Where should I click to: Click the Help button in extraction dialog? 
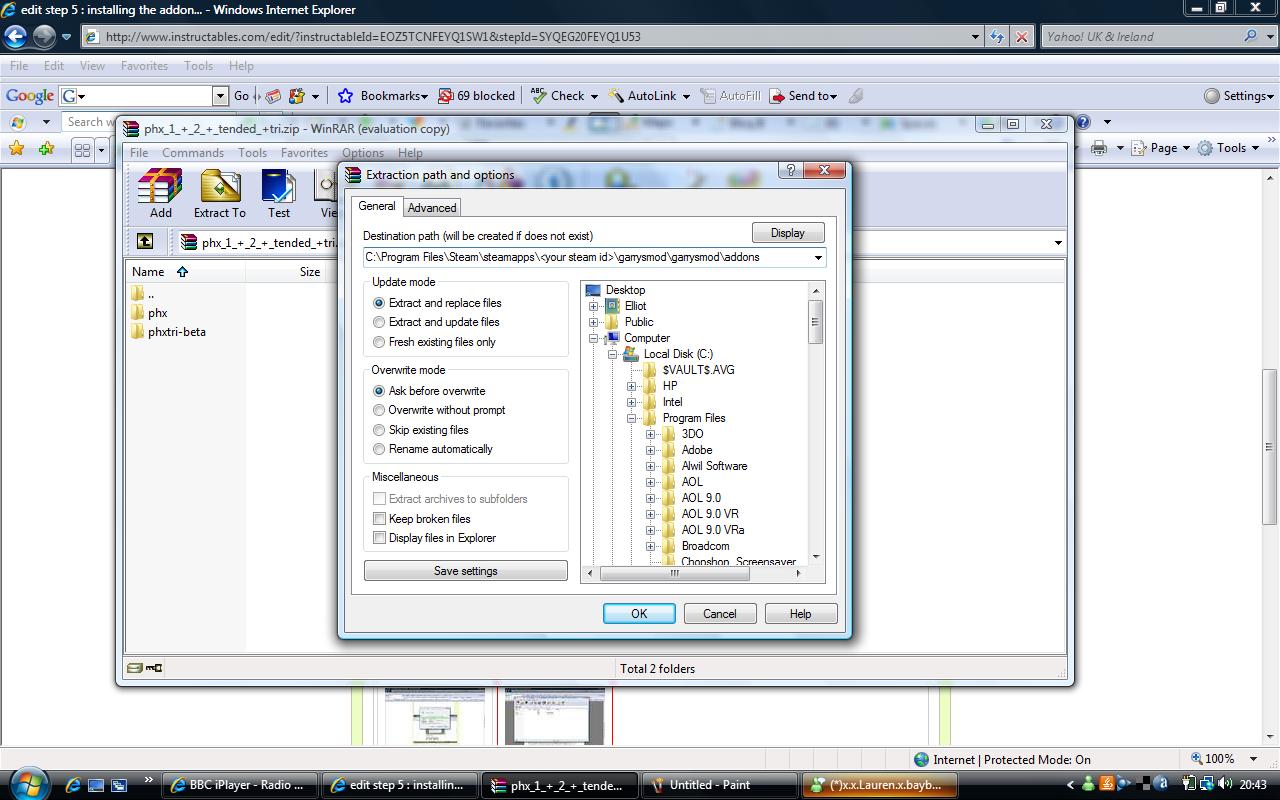tap(800, 614)
